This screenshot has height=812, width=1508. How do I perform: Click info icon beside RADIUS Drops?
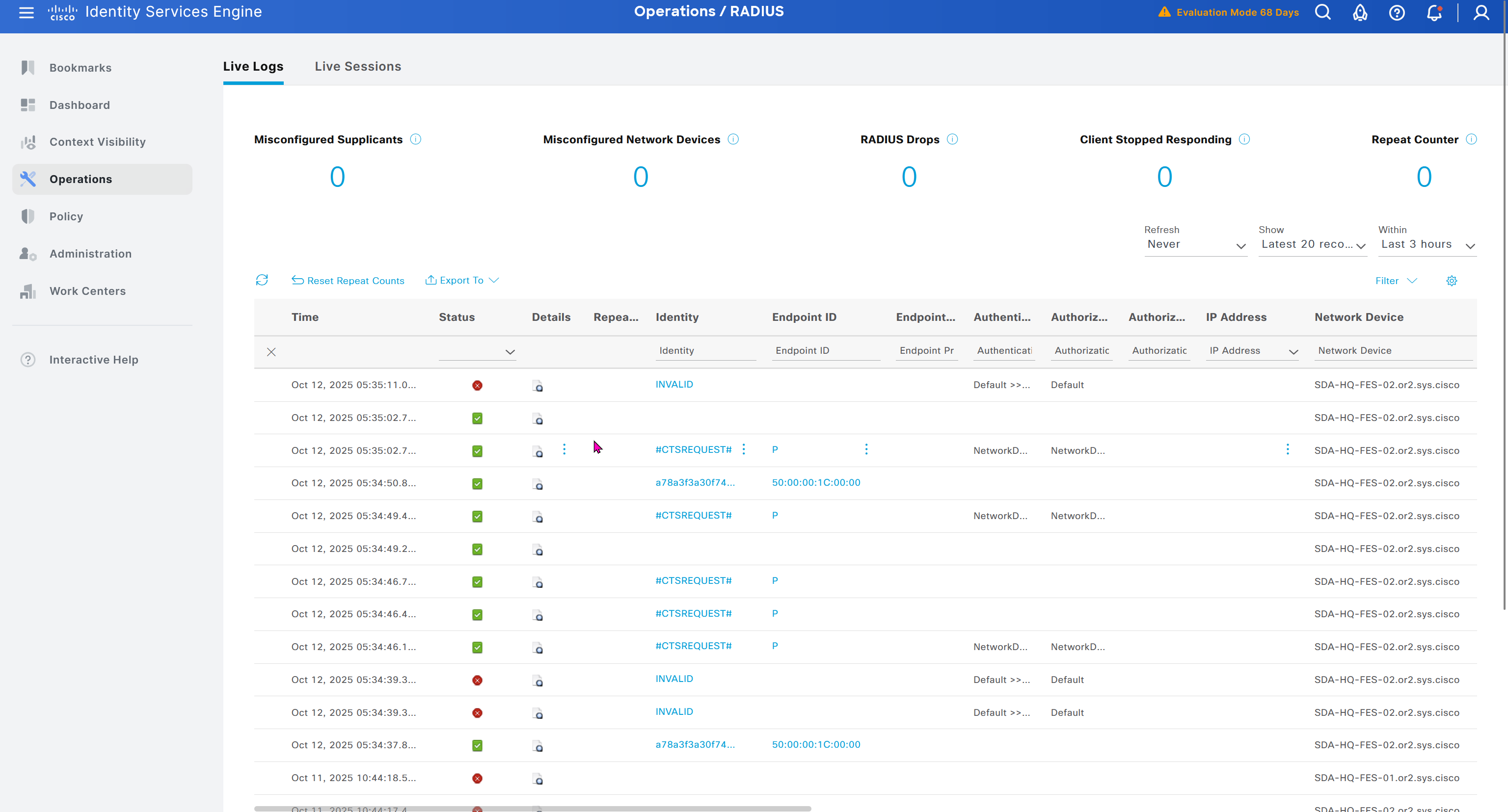coord(952,139)
